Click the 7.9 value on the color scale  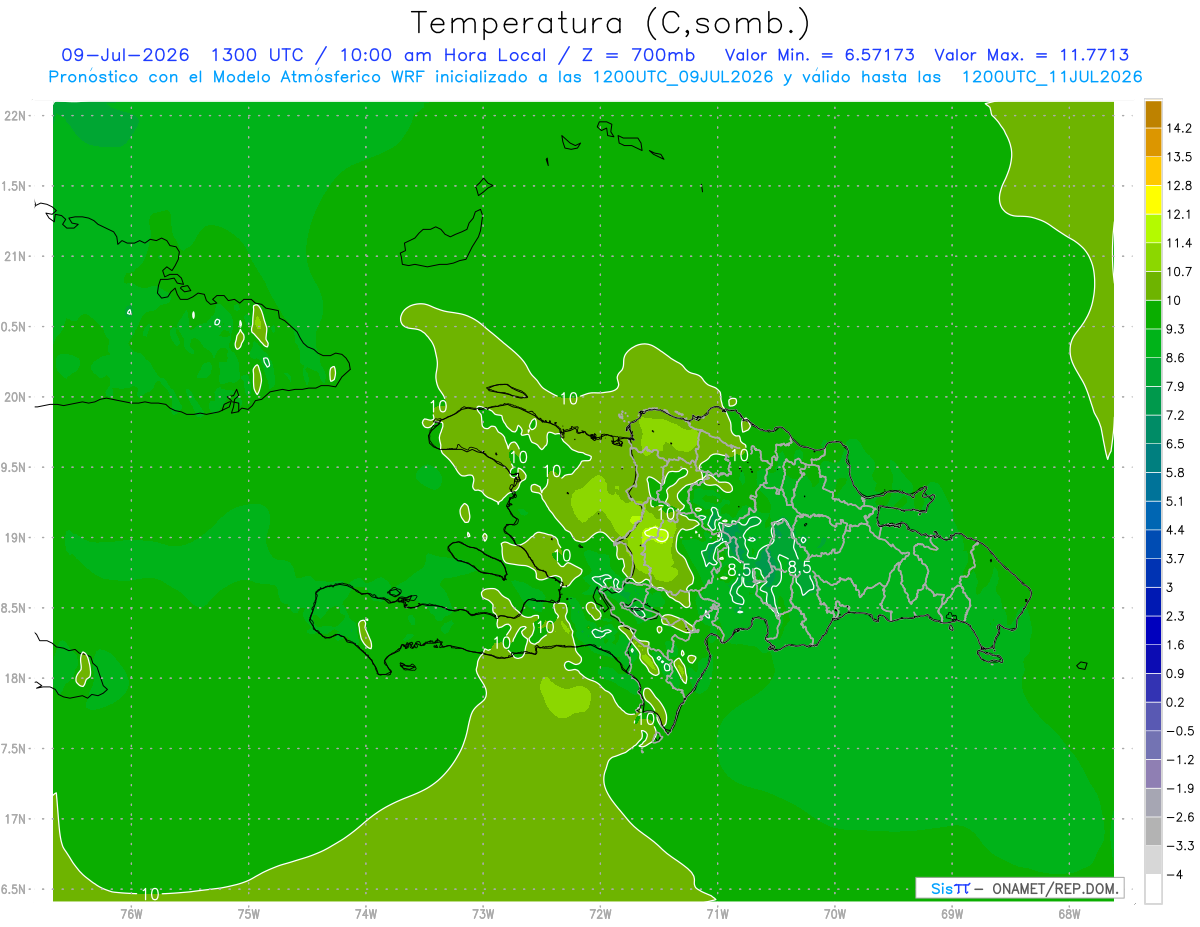[1176, 386]
